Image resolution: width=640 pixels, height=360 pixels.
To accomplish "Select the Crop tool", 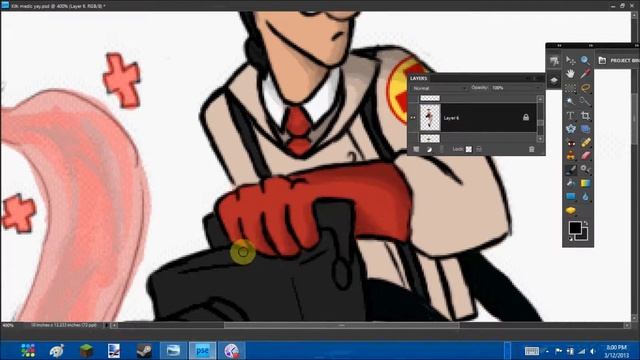I will 585,116.
